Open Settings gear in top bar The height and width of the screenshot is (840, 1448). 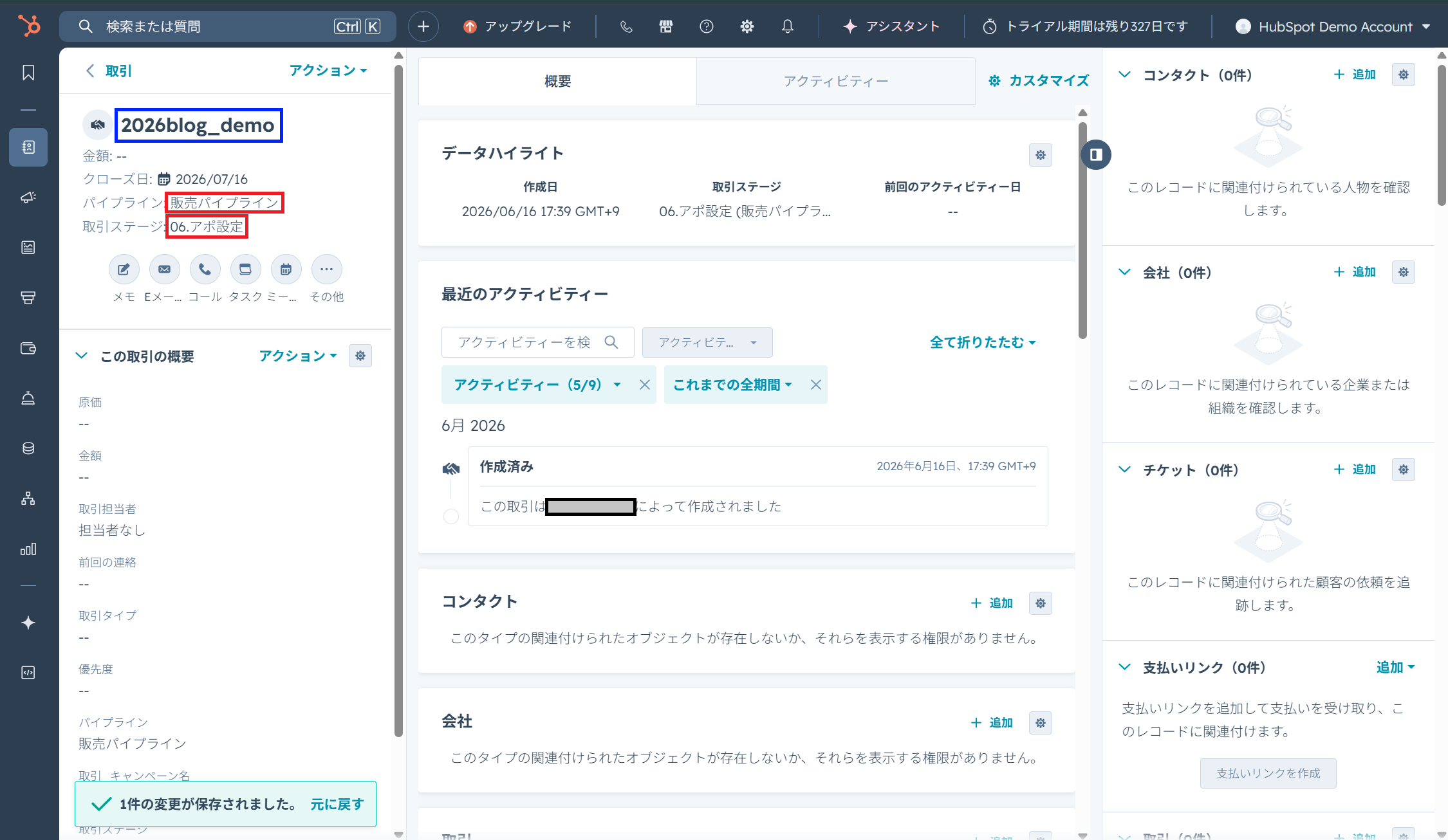coord(747,26)
